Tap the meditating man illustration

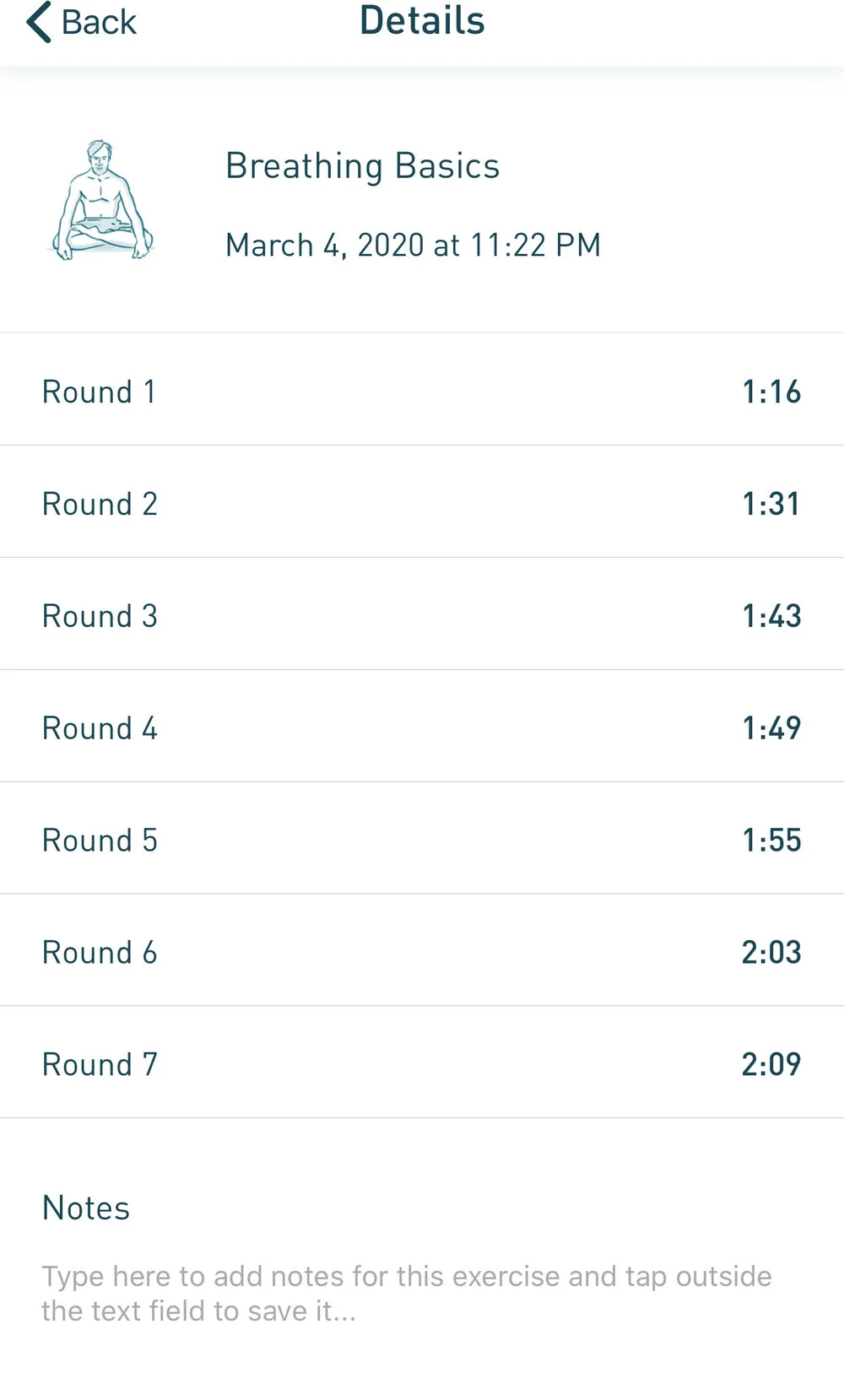pos(102,201)
